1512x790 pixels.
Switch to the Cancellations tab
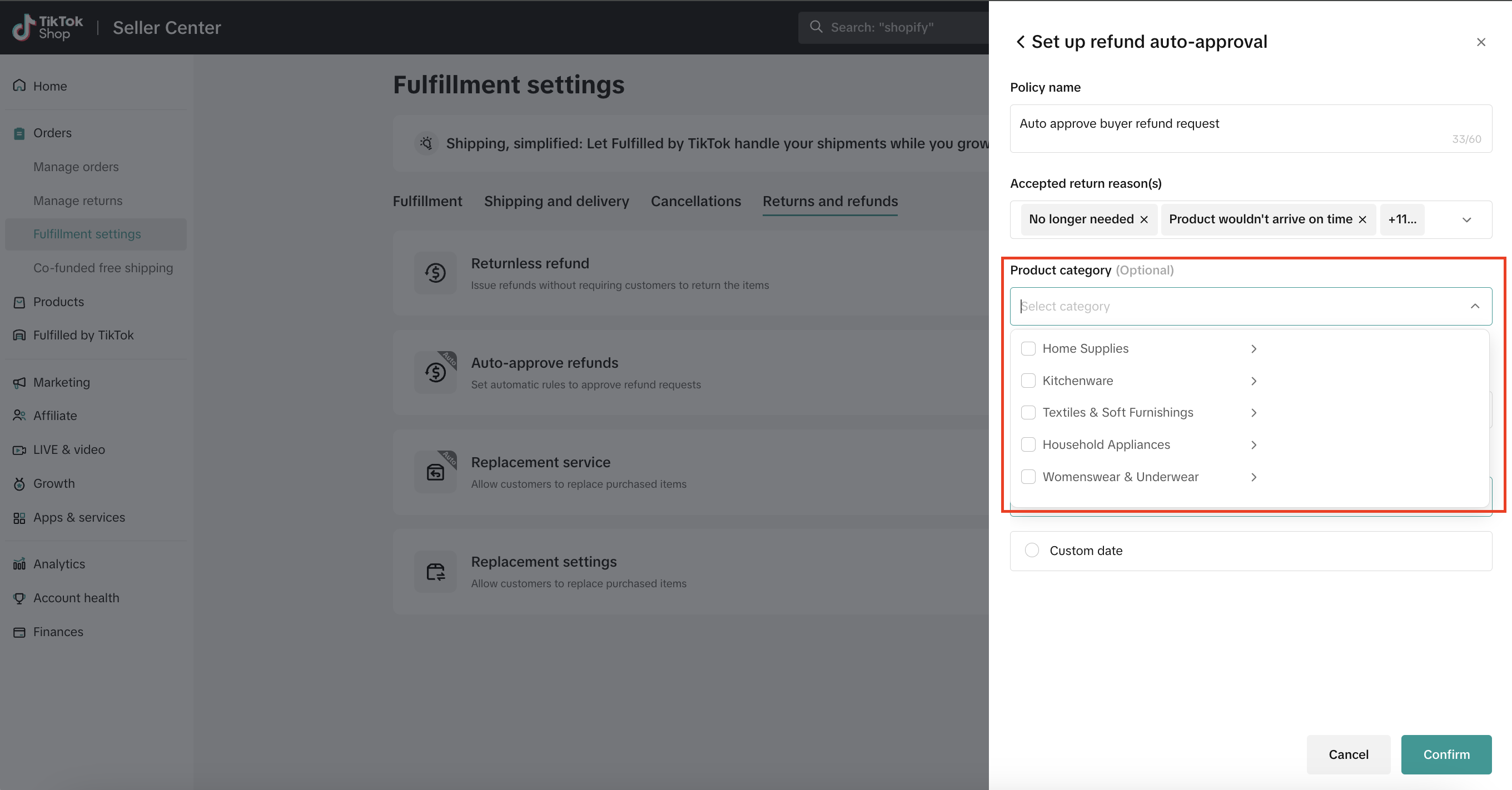[695, 201]
